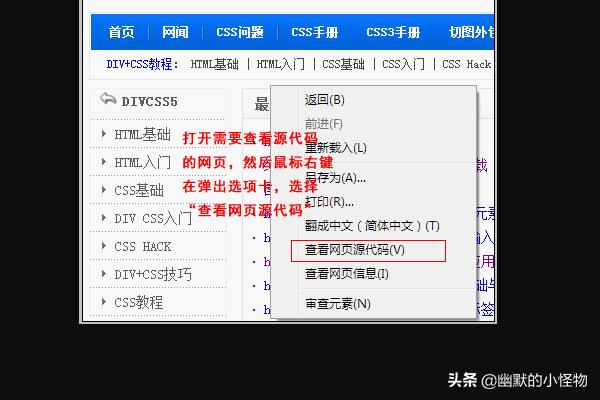Expand the CSS HACK sidebar item

142,246
